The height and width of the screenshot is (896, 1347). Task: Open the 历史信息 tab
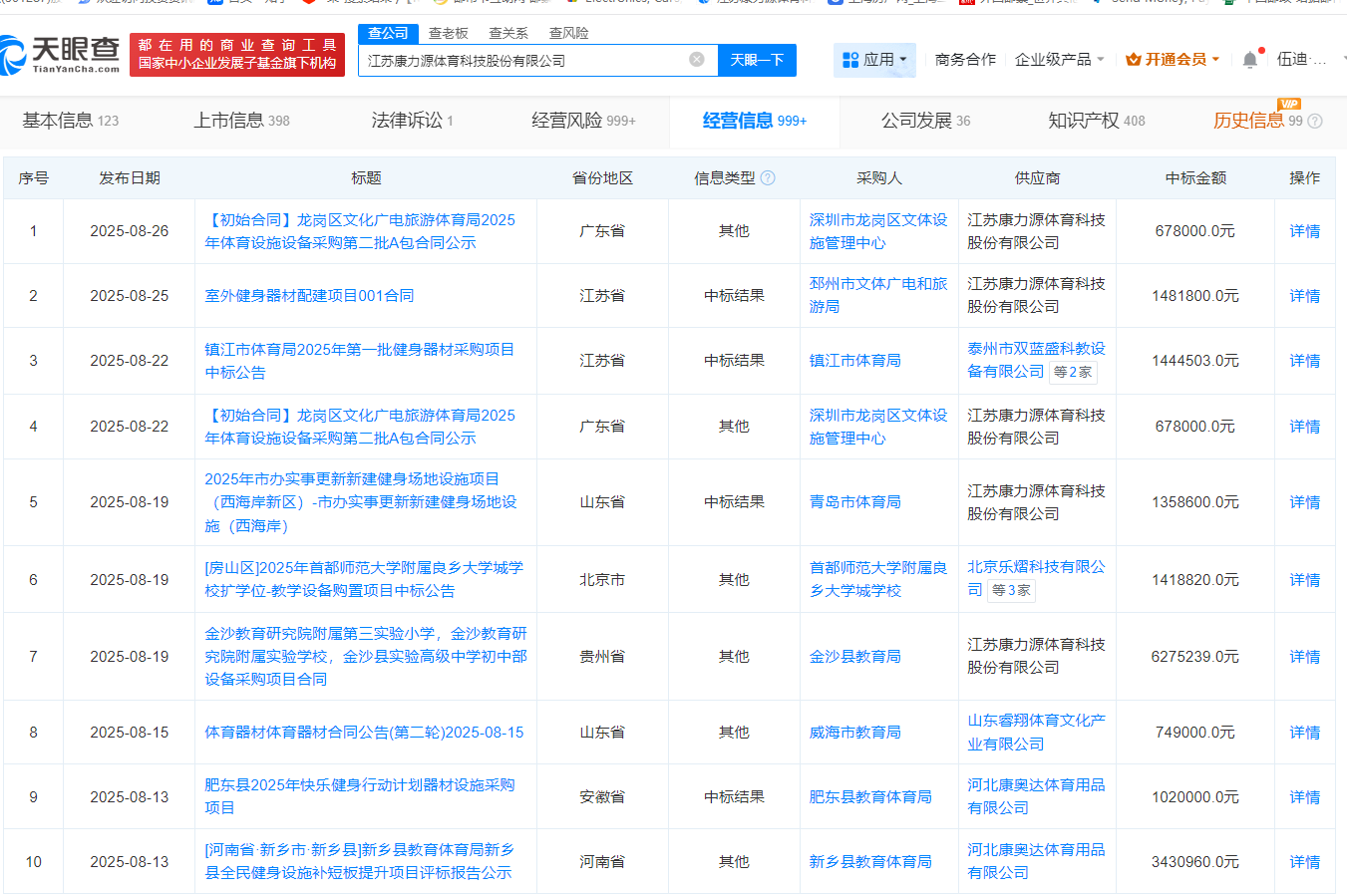coord(1257,121)
